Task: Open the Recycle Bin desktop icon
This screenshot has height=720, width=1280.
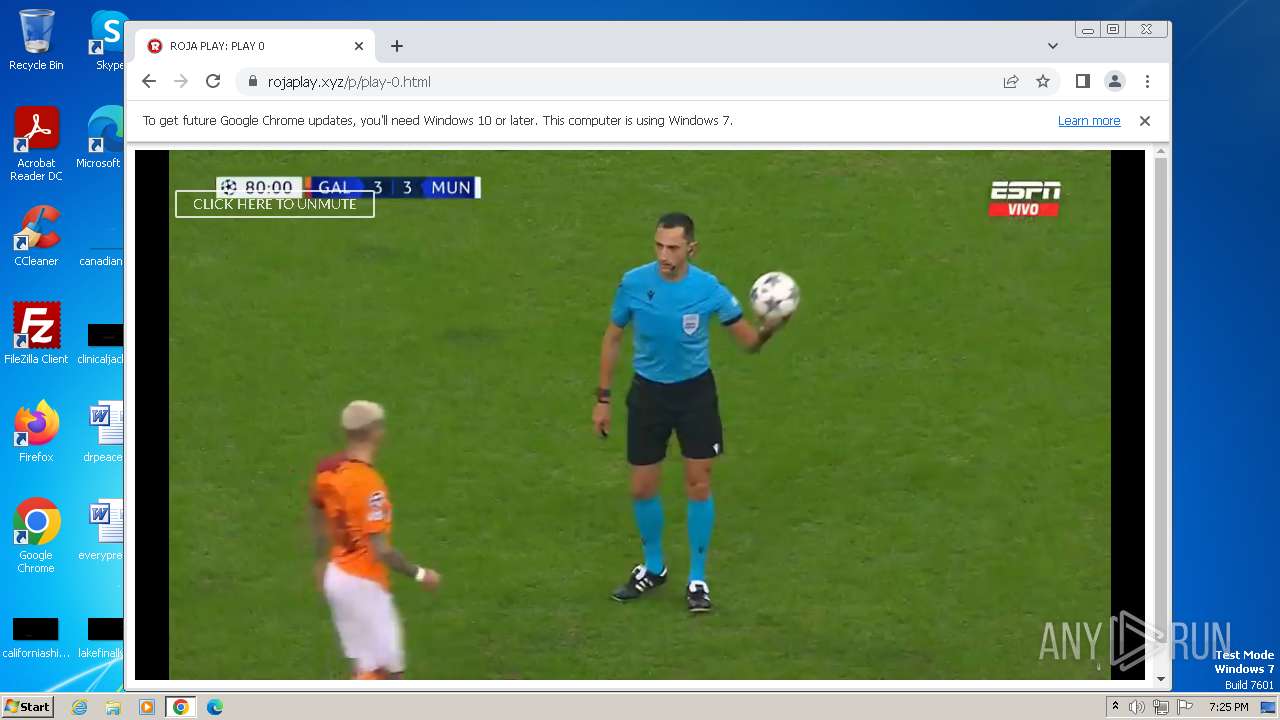Action: tap(36, 40)
